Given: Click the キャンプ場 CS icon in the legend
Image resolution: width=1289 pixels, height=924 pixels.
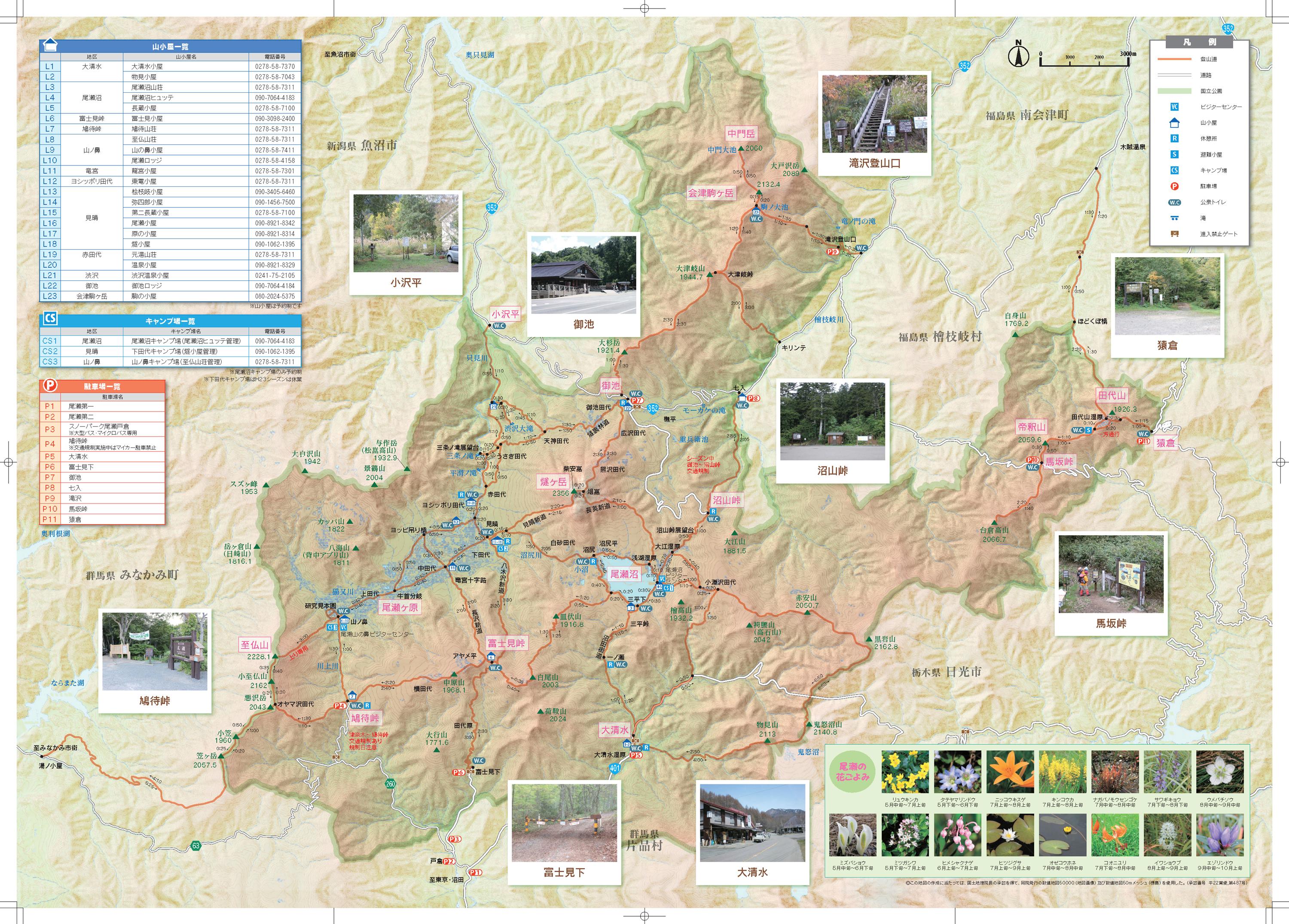Looking at the screenshot, I should [x=1174, y=171].
